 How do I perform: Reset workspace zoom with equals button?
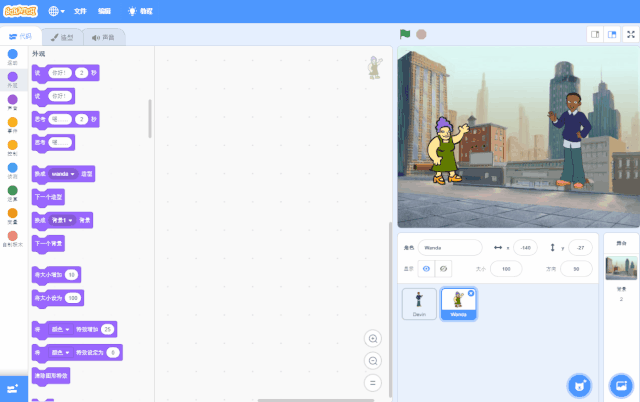373,383
